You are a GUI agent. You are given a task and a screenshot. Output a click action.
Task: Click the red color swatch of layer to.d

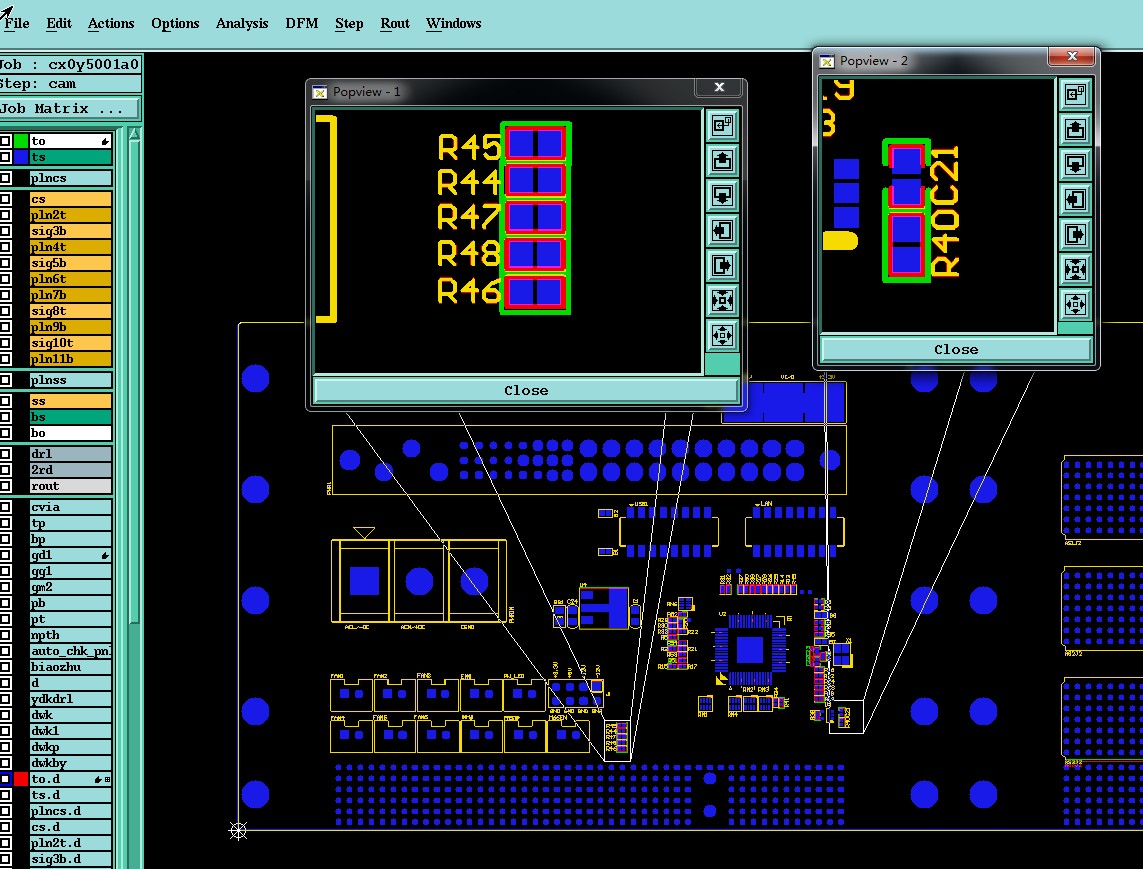(x=20, y=779)
